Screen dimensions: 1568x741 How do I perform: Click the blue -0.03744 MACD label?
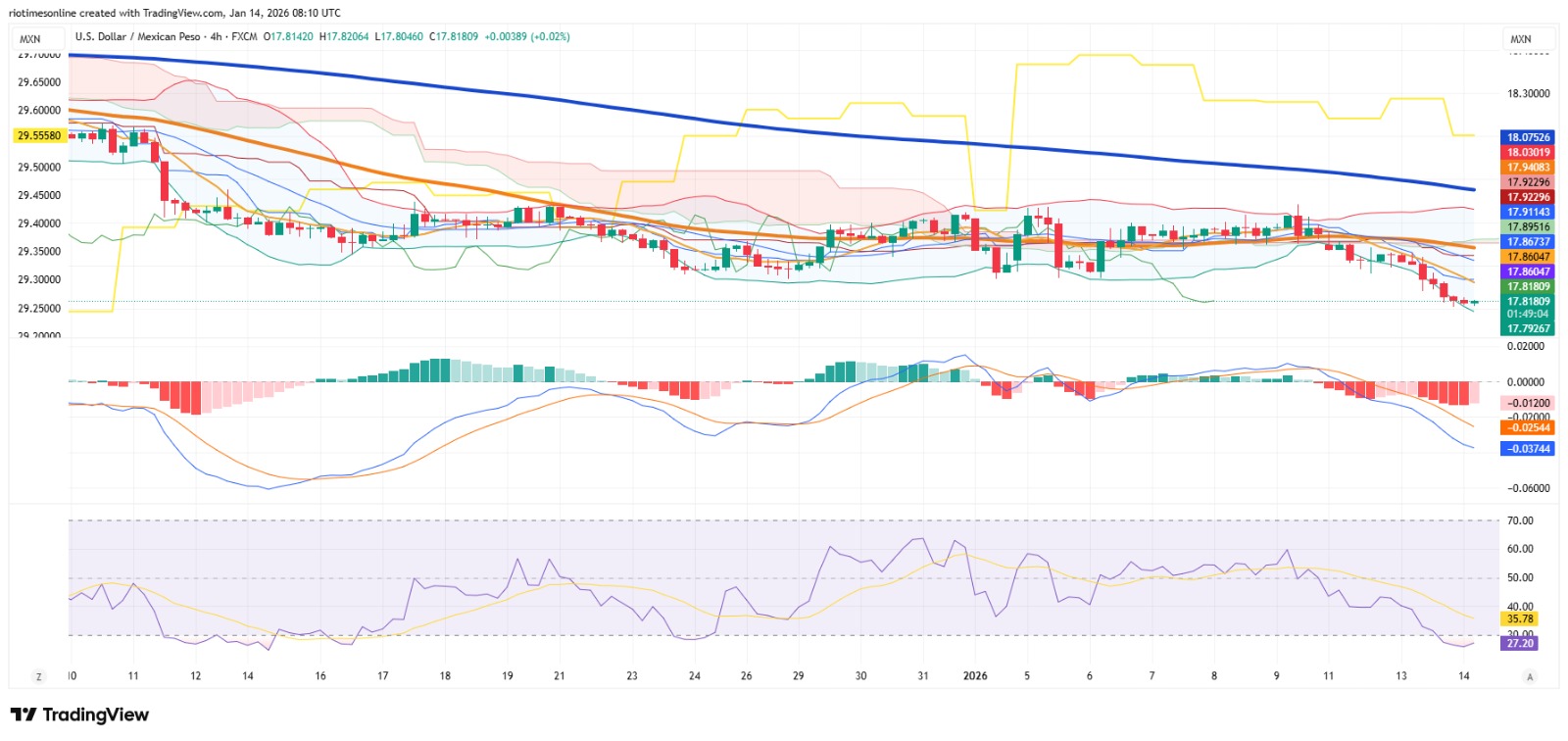1528,448
